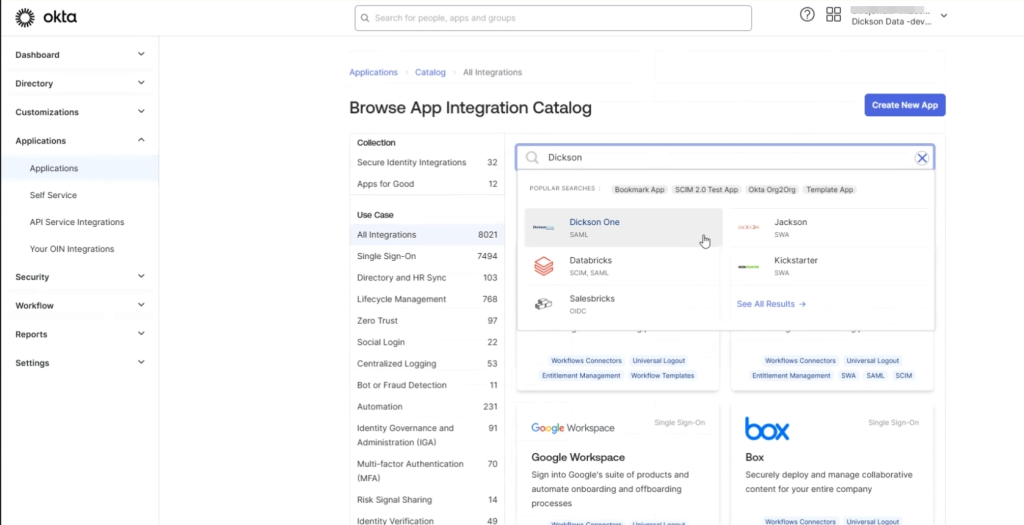Image resolution: width=1024 pixels, height=525 pixels.
Task: Expand the Dashboard menu
Action: [x=141, y=54]
